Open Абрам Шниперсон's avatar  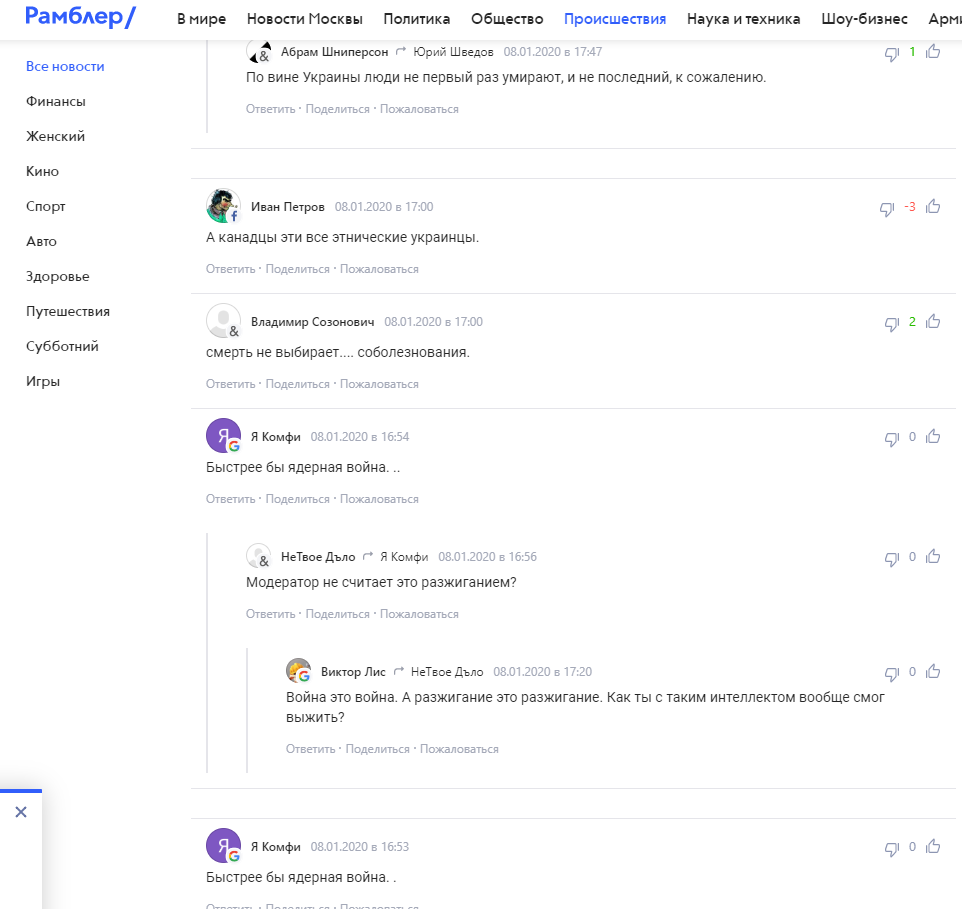259,51
